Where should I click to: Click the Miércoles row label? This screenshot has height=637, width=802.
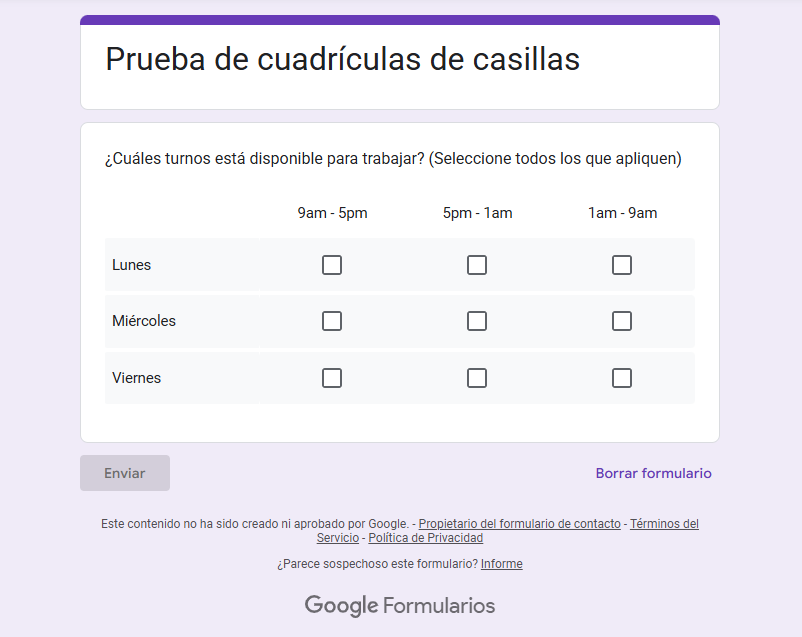pos(144,321)
